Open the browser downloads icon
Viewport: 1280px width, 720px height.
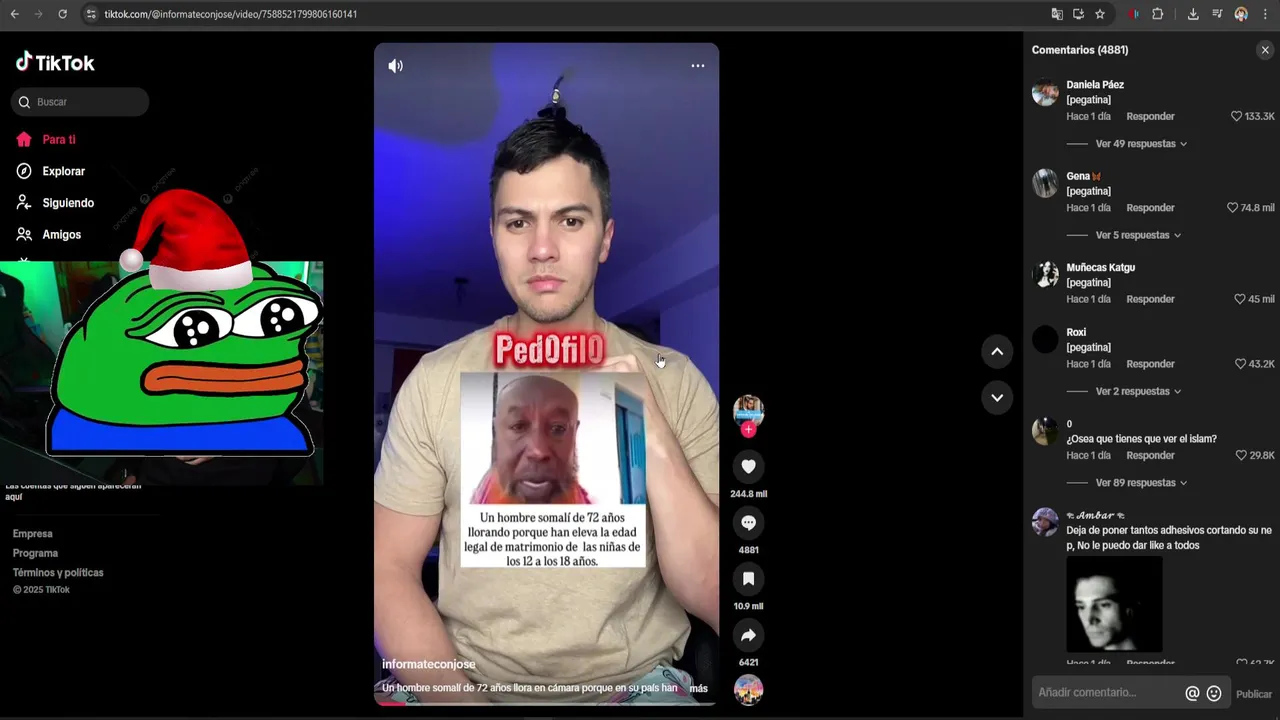(x=1193, y=14)
